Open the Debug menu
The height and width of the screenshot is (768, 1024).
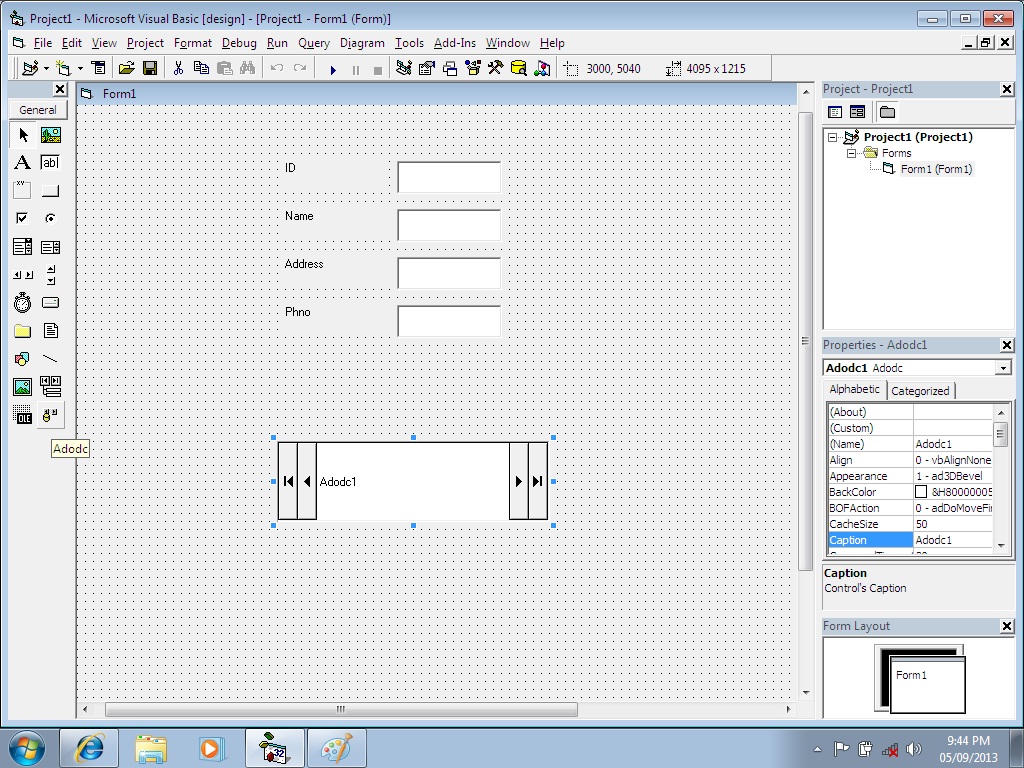(x=239, y=43)
